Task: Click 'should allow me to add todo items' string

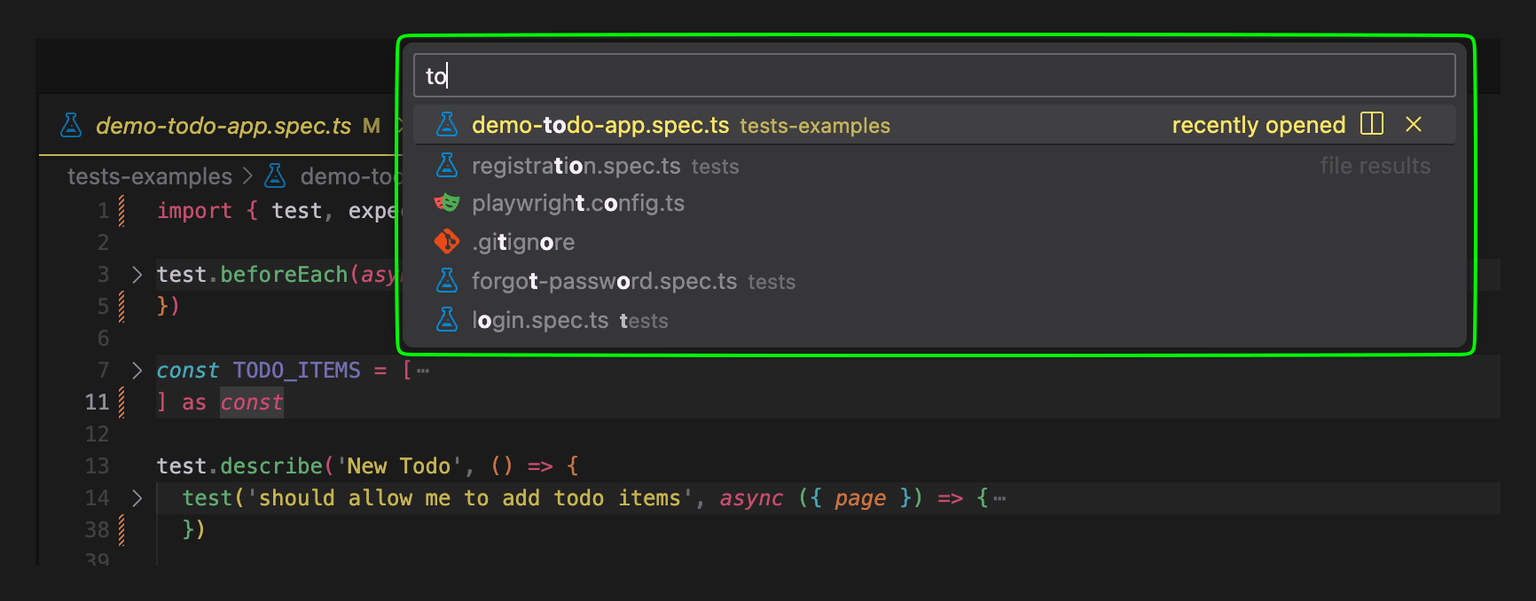Action: point(470,498)
